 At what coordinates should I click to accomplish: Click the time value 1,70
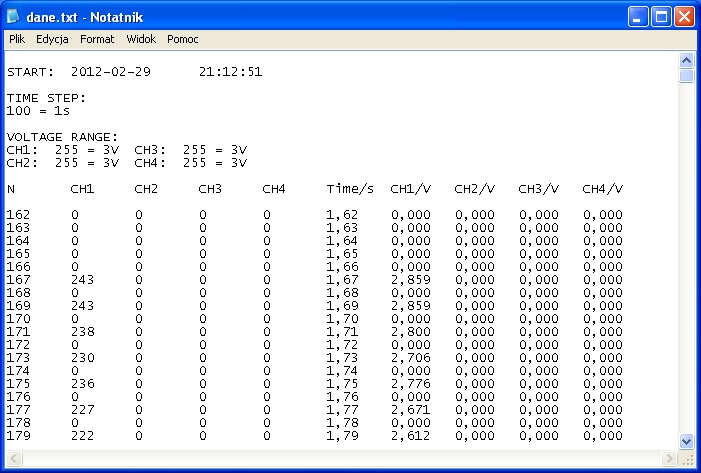point(342,319)
